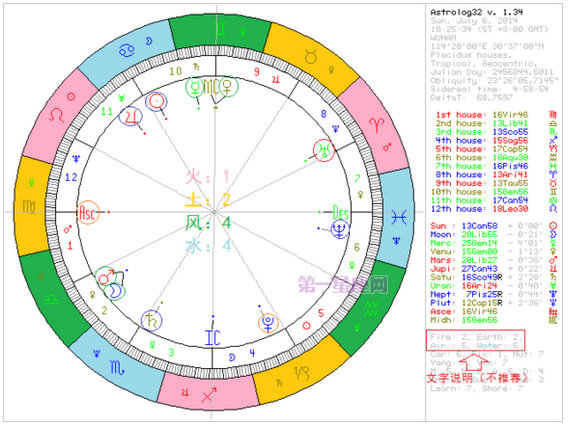Click the orange-circled Pluto glyph in the wheel

click(268, 323)
